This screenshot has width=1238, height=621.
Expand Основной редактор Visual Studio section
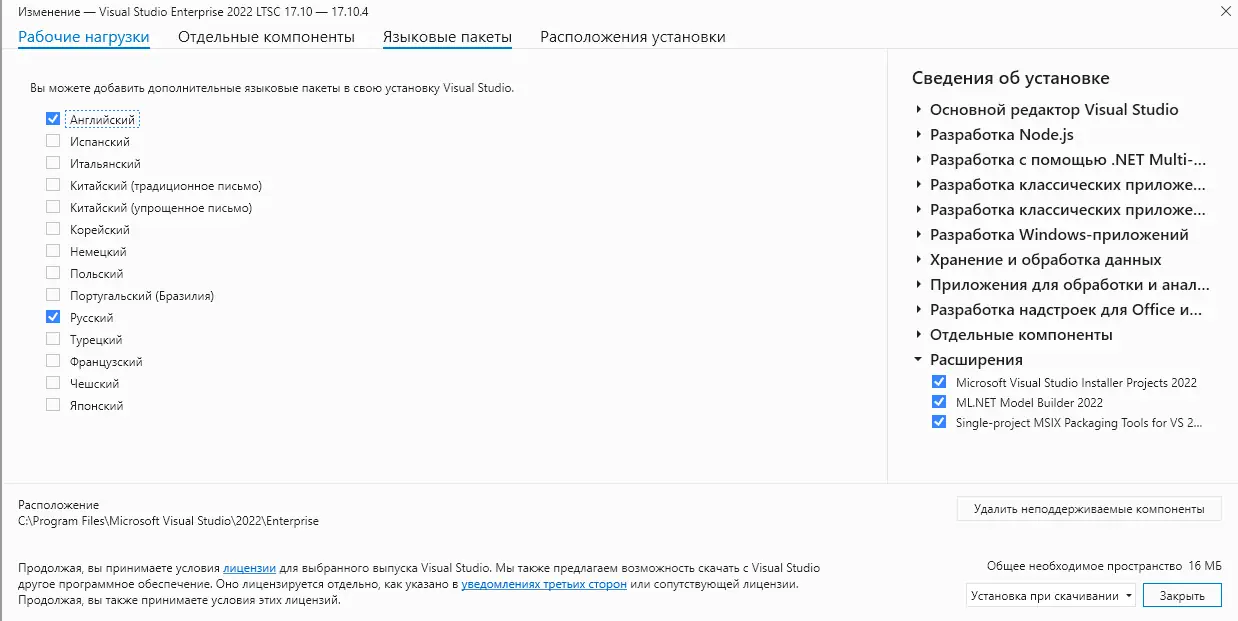[918, 110]
